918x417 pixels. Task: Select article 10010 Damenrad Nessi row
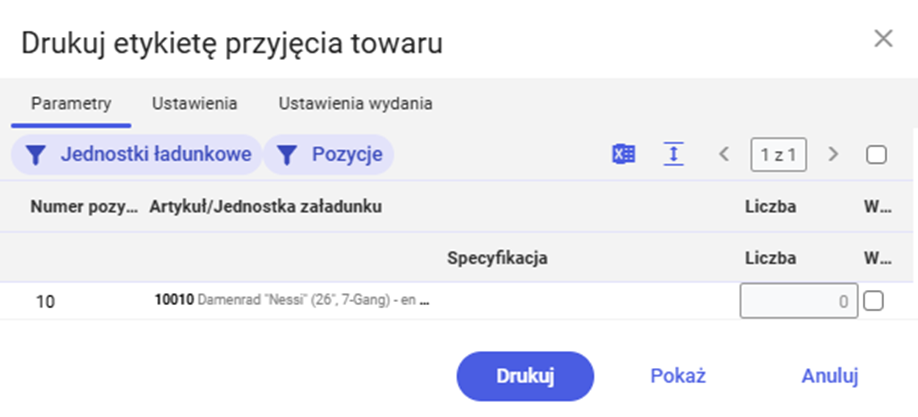(x=292, y=301)
